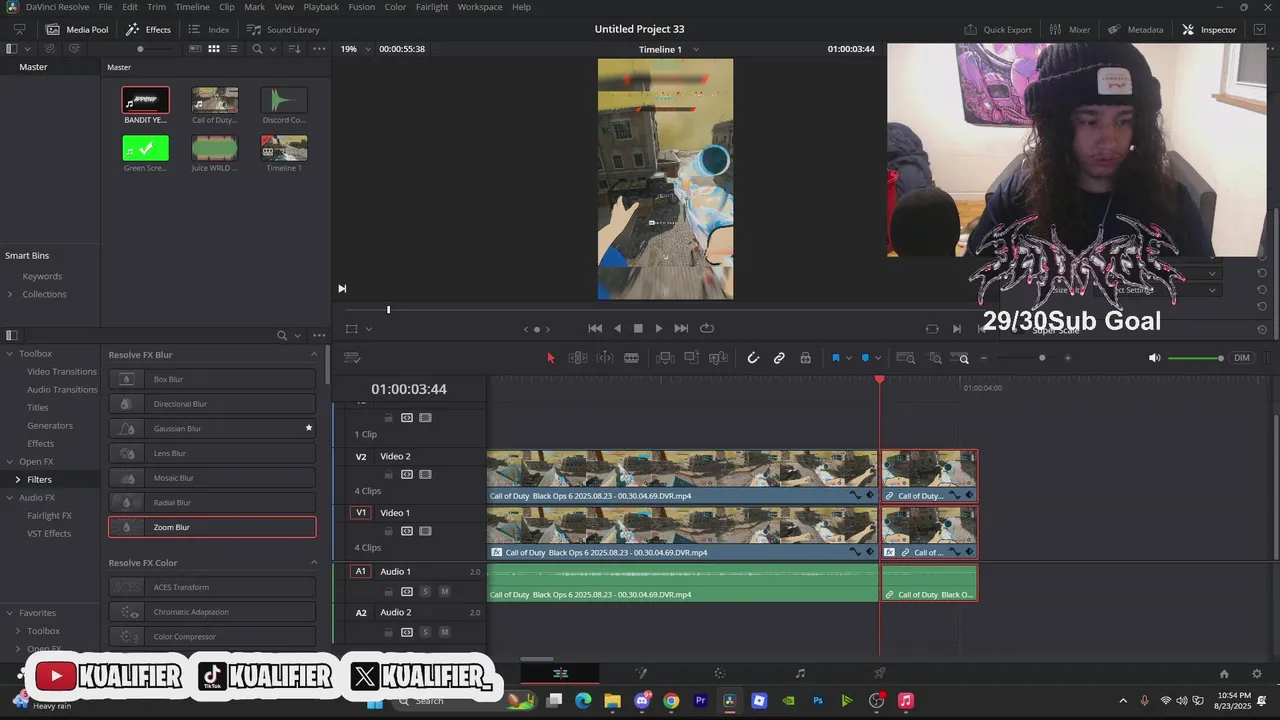Toggle the DIM audio button
The height and width of the screenshot is (720, 1280).
[1242, 358]
